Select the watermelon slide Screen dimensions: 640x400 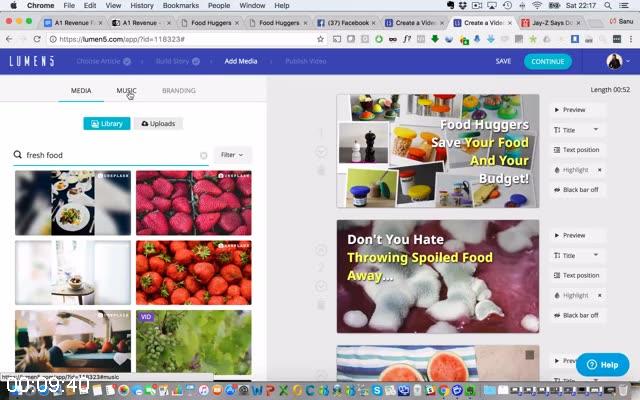[438, 363]
